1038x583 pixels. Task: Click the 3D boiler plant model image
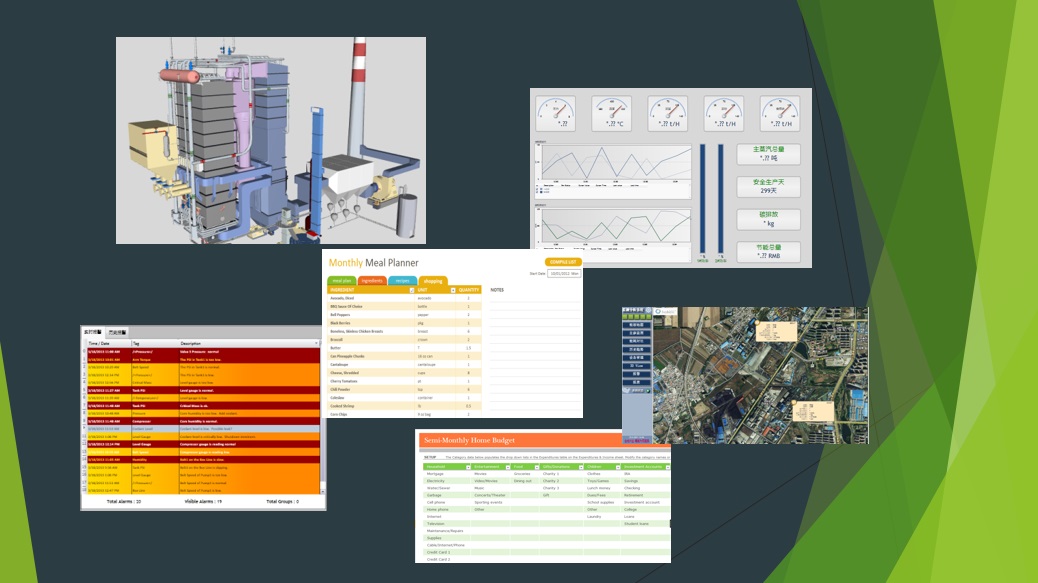pos(270,140)
